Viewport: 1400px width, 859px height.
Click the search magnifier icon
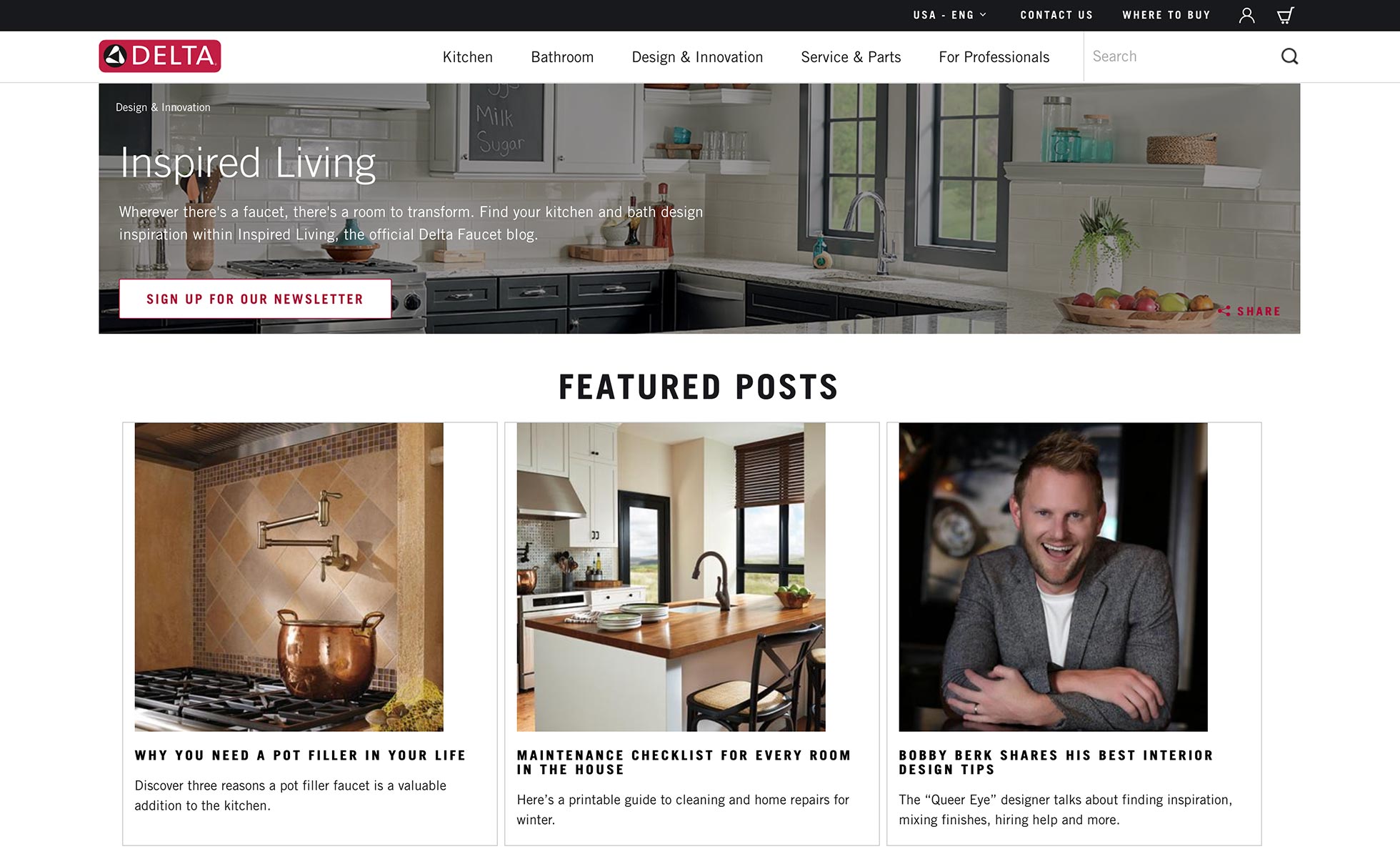point(1289,56)
